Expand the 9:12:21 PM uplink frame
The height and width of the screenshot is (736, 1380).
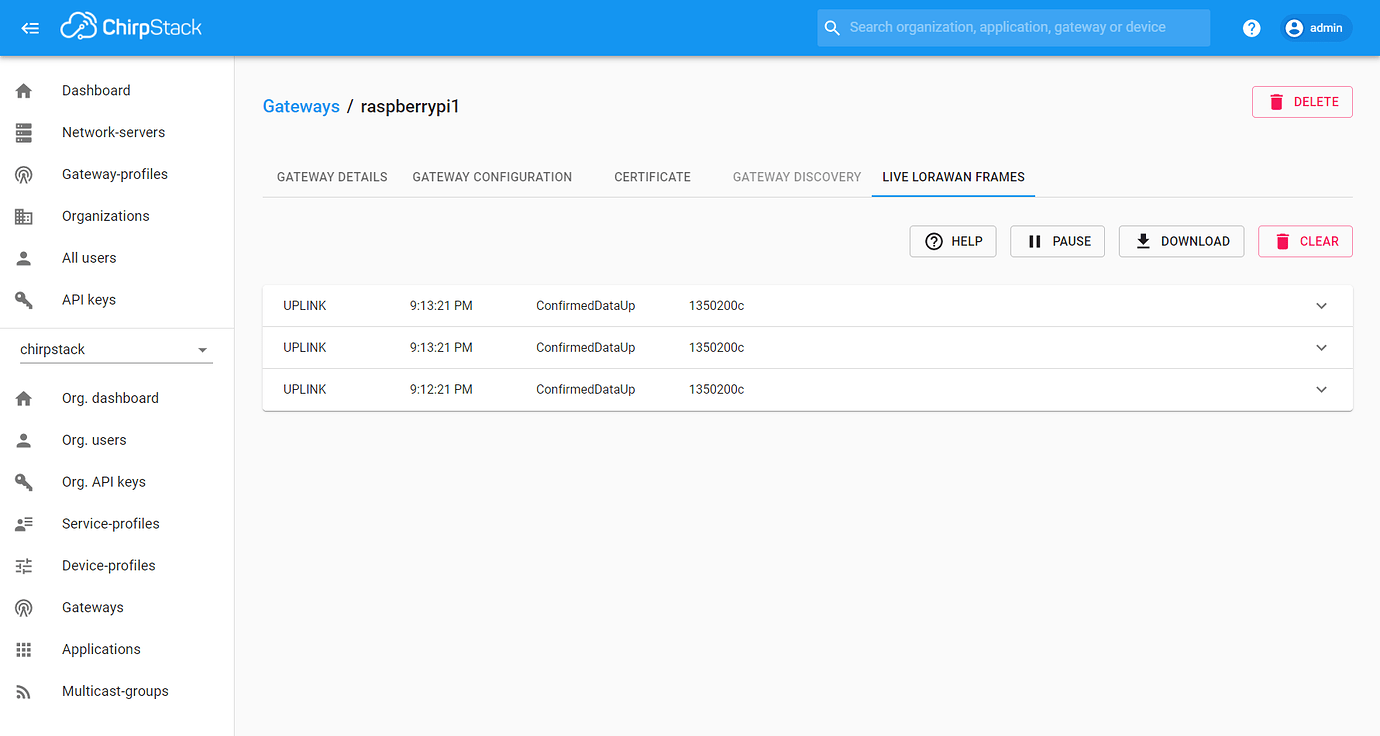point(1321,390)
